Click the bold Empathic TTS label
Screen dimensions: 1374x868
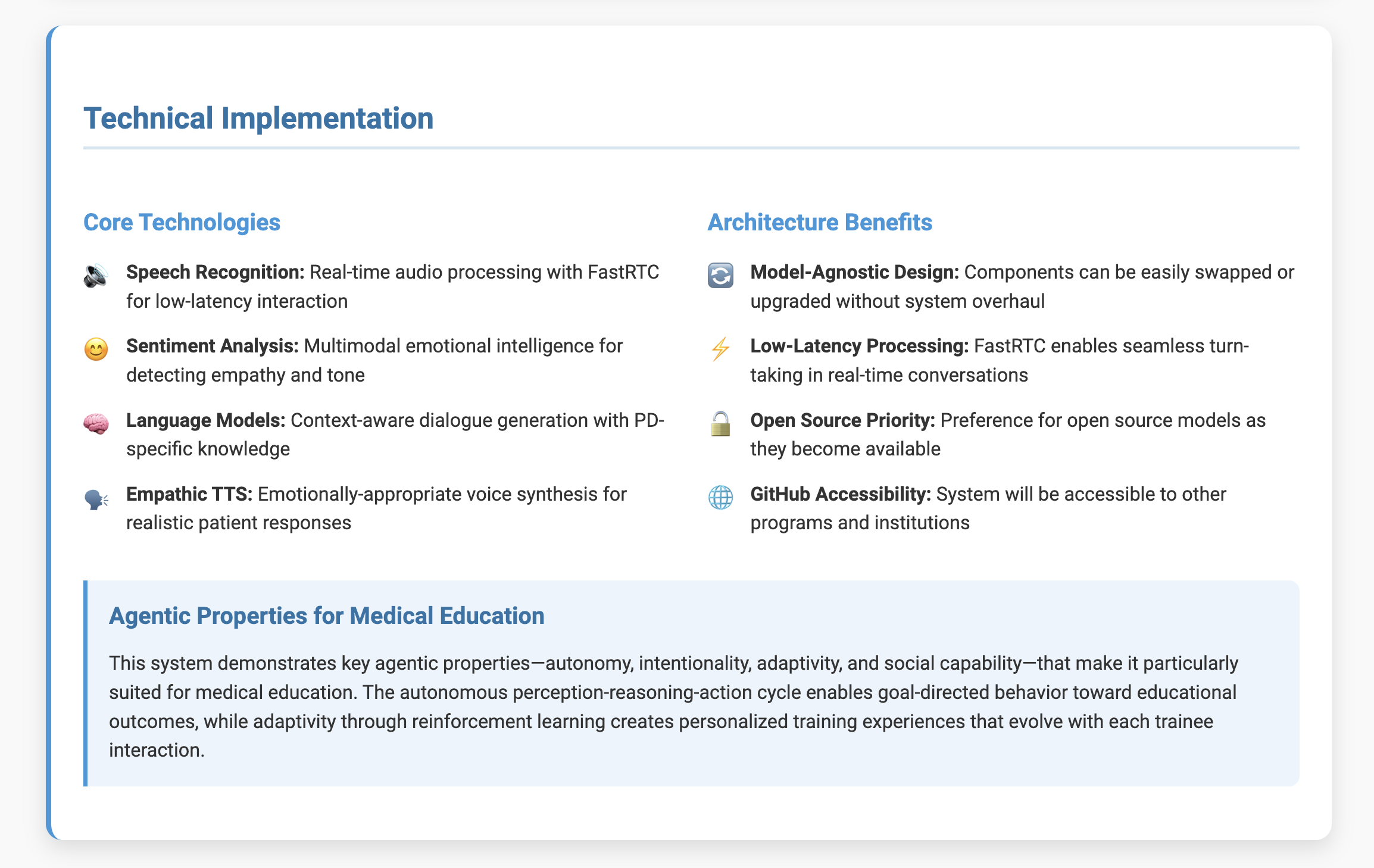[189, 494]
